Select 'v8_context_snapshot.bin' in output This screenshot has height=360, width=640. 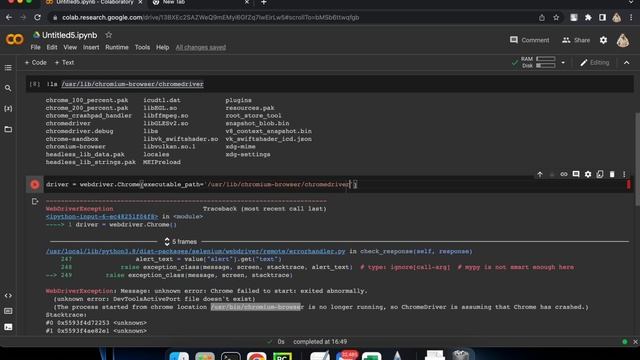point(269,131)
